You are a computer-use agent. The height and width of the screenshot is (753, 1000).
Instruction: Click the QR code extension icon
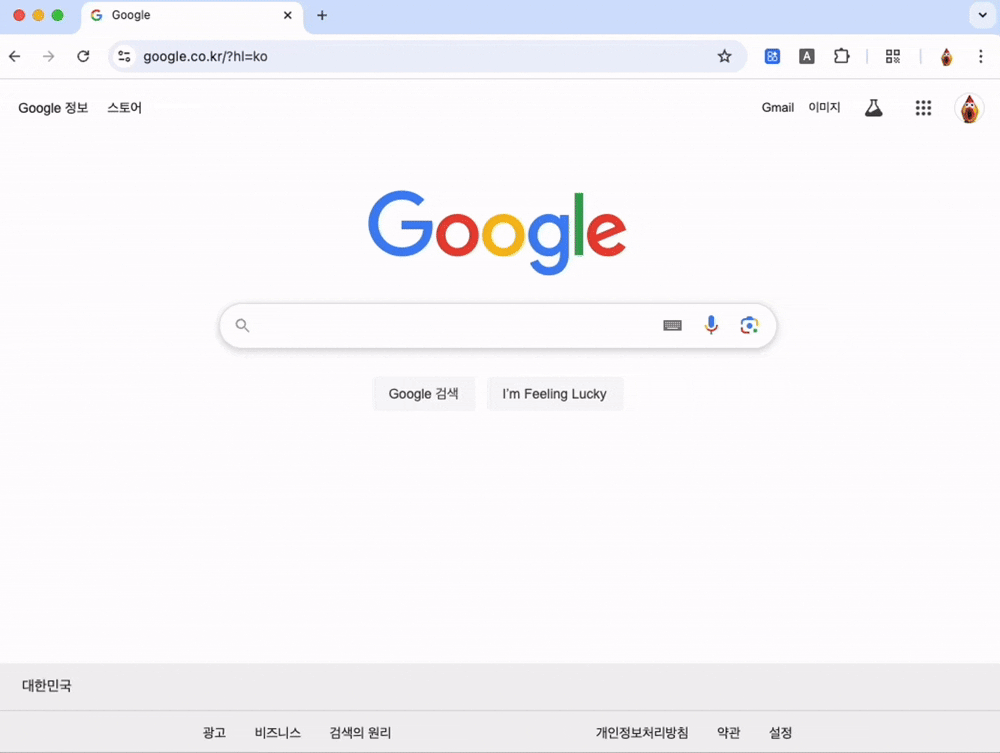[x=892, y=56]
